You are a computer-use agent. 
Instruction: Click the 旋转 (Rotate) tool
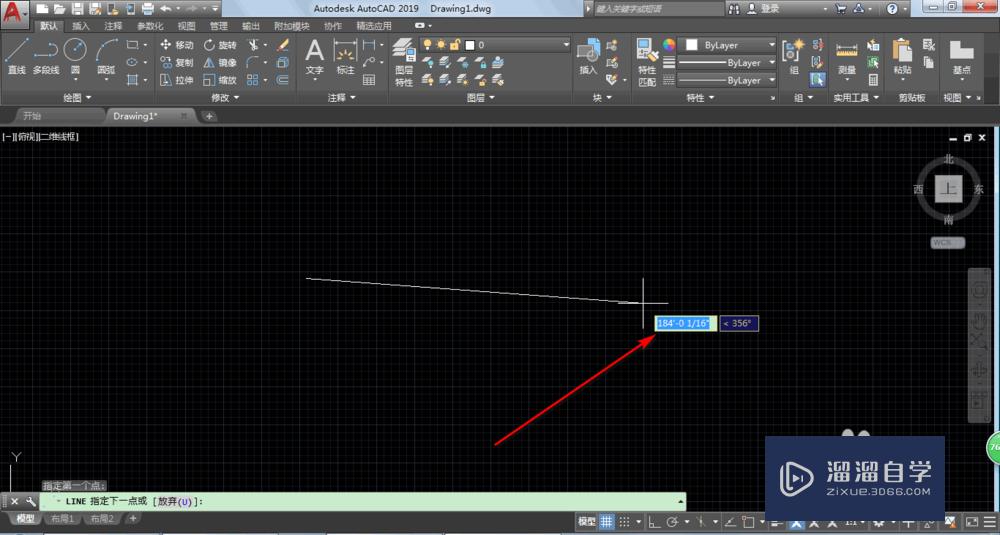pos(220,45)
